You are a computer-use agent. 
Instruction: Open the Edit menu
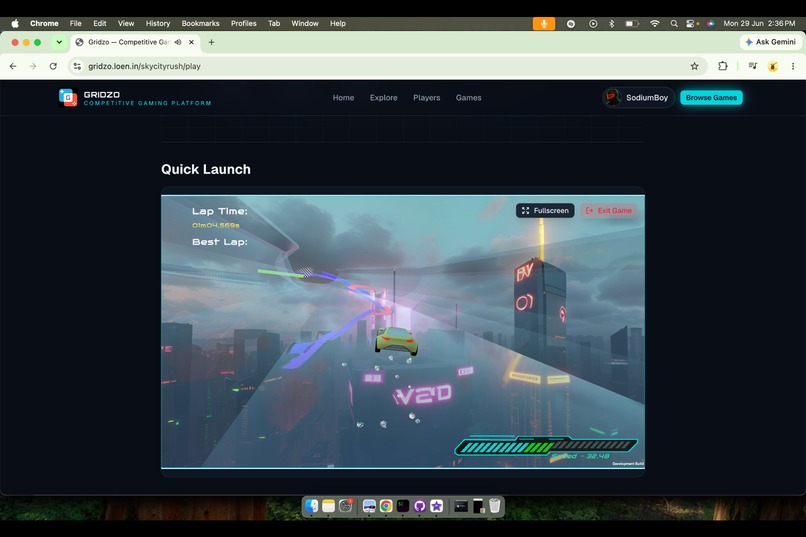100,23
